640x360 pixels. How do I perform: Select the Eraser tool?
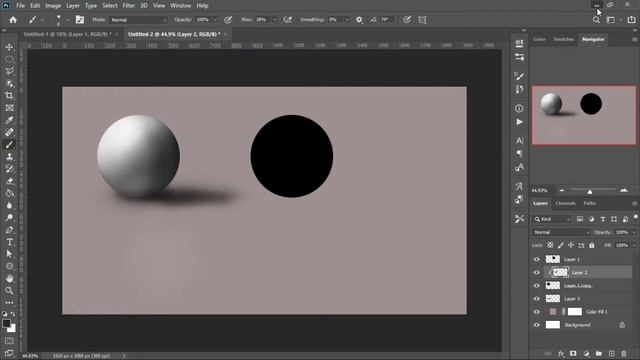click(x=9, y=181)
